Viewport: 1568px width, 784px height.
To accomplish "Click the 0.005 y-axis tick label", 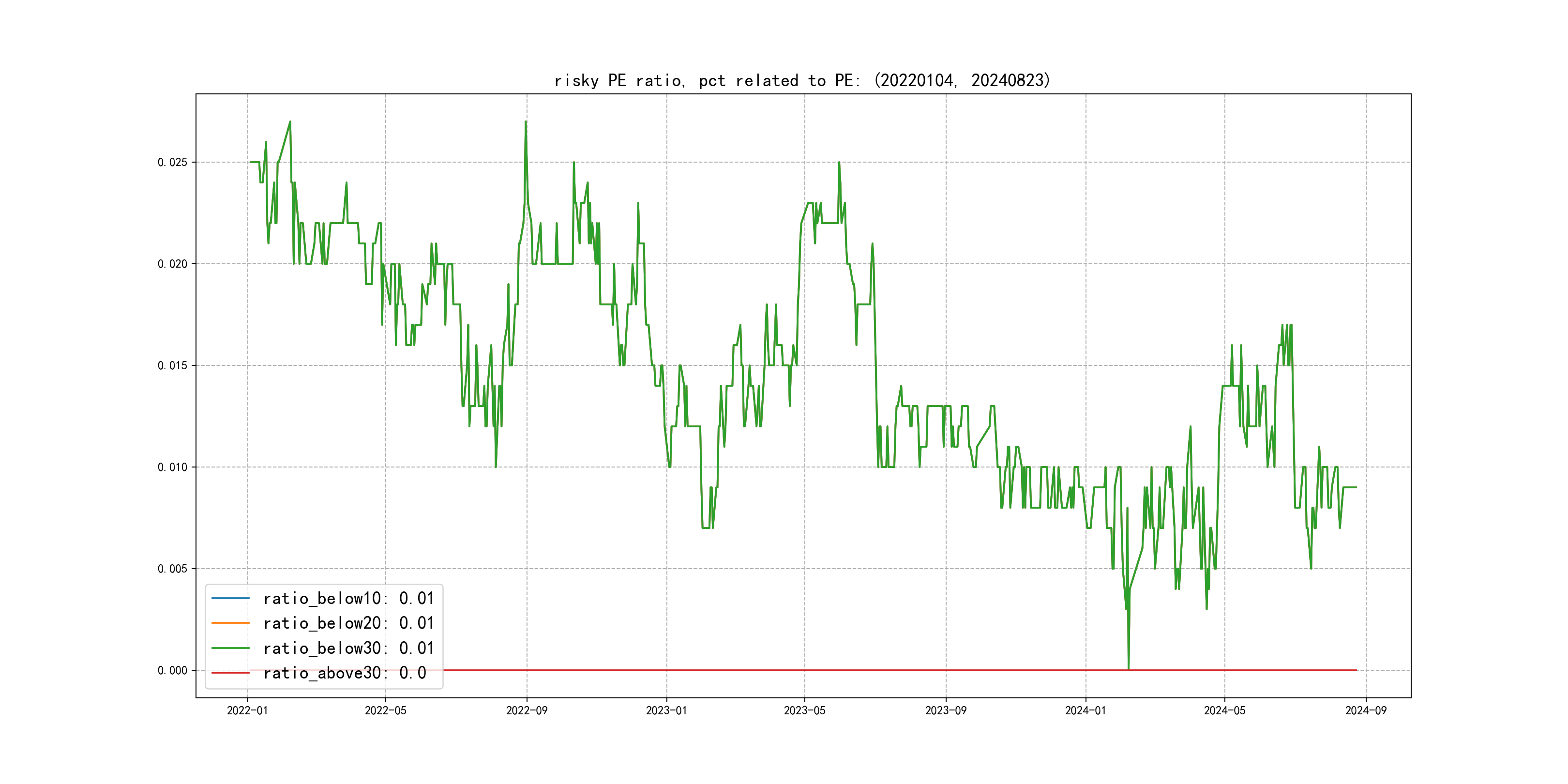I will pyautogui.click(x=172, y=569).
